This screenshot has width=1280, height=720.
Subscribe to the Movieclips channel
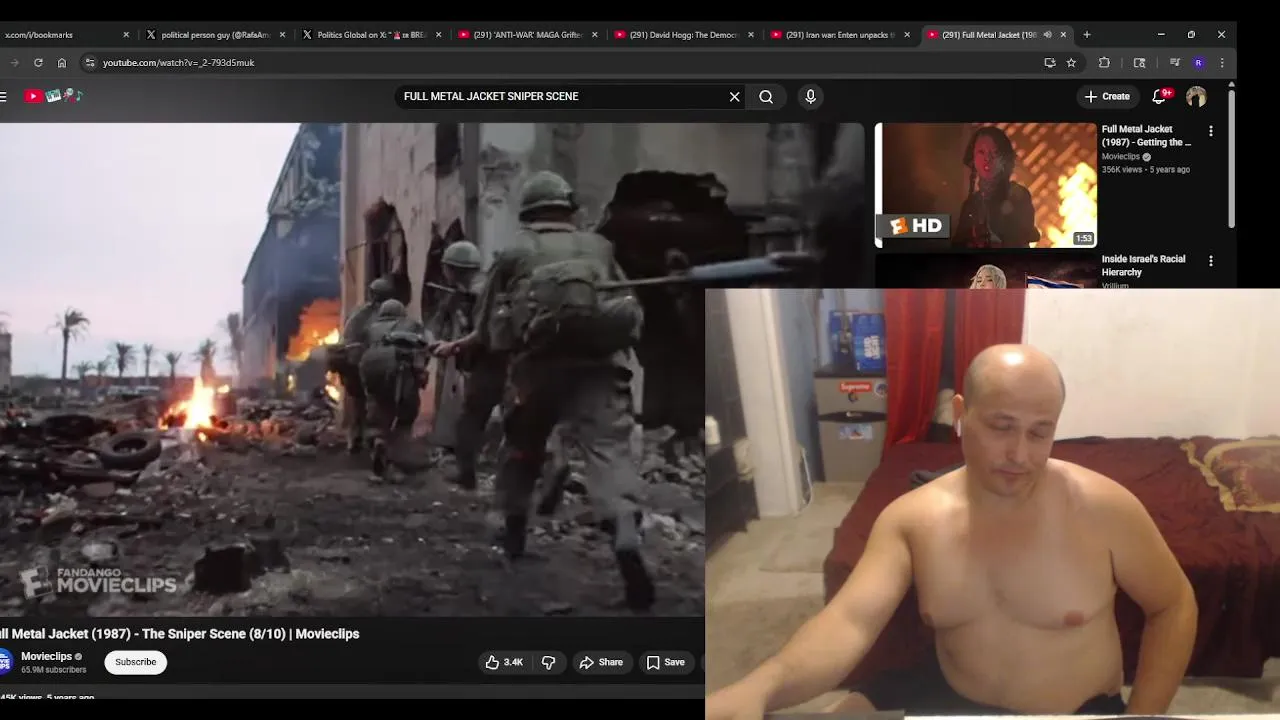tap(135, 662)
